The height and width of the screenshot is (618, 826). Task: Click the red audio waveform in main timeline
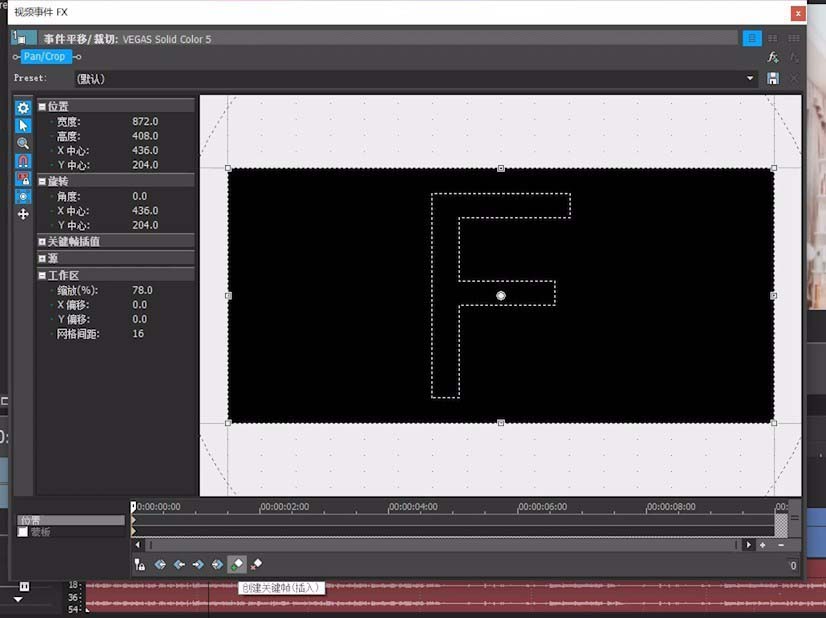tap(456, 598)
